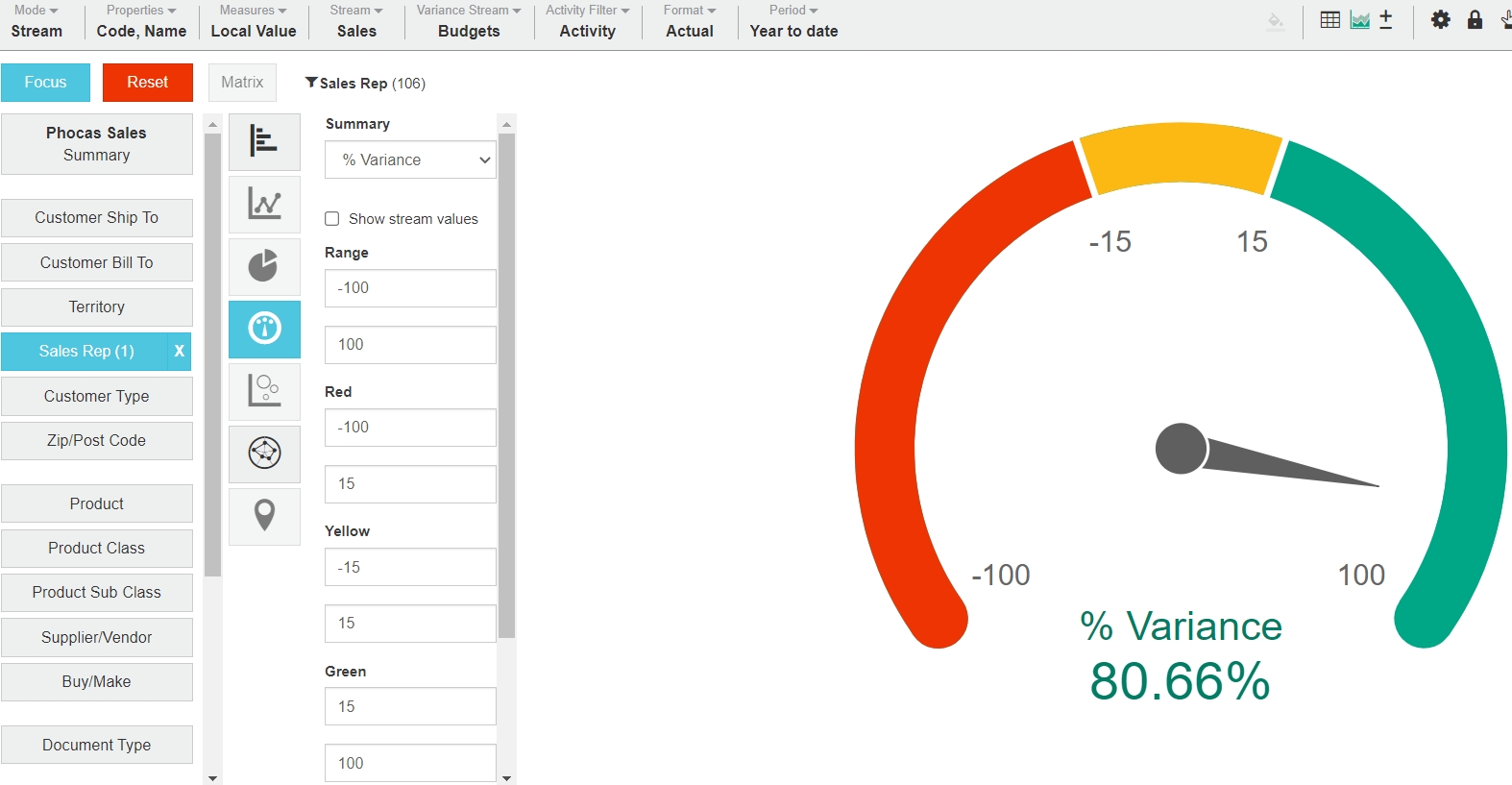1512x785 pixels.
Task: Expand the Period menu
Action: pos(793,20)
